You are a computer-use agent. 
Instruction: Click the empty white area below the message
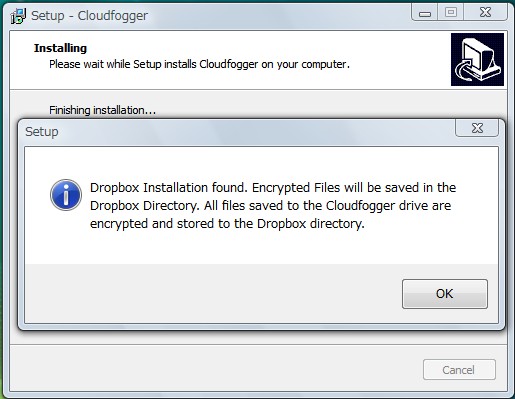pyautogui.click(x=261, y=248)
